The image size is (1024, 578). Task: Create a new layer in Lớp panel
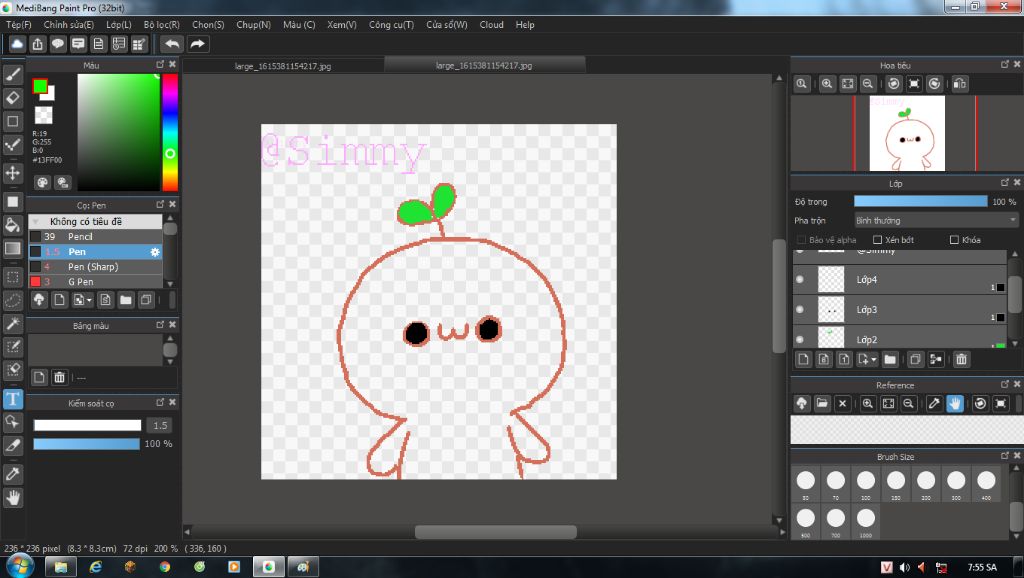803,359
